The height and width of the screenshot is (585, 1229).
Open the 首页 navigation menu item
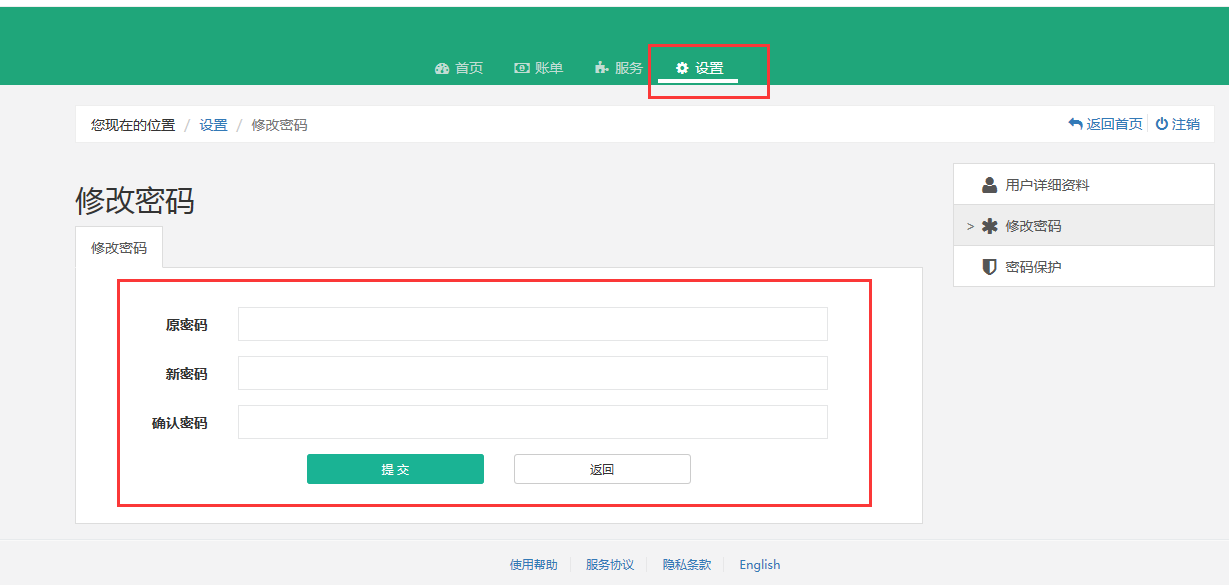pyautogui.click(x=460, y=68)
